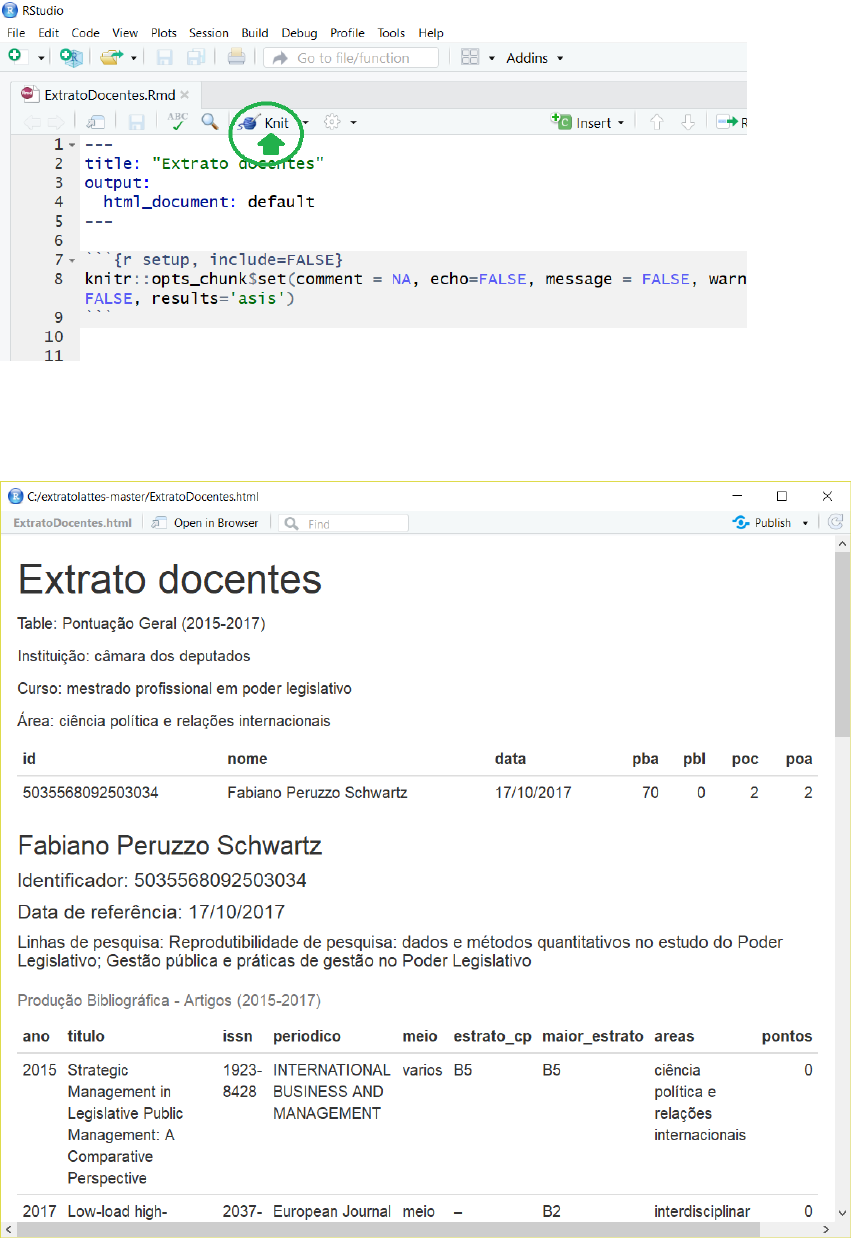The width and height of the screenshot is (851, 1238).
Task: Open the Addins dropdown
Action: (x=535, y=58)
